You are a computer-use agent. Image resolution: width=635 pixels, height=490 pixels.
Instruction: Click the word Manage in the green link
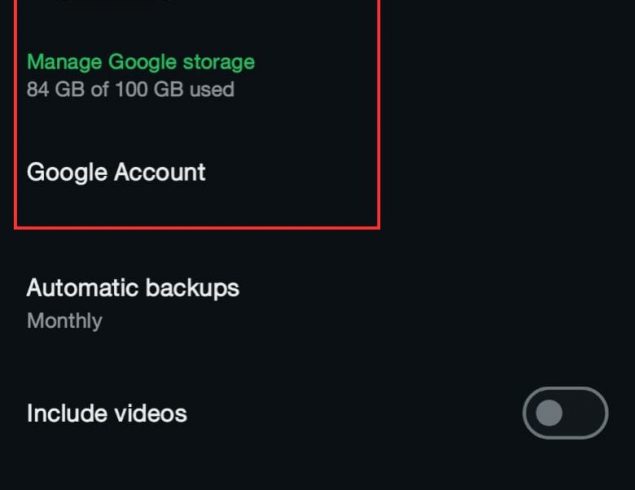point(64,63)
